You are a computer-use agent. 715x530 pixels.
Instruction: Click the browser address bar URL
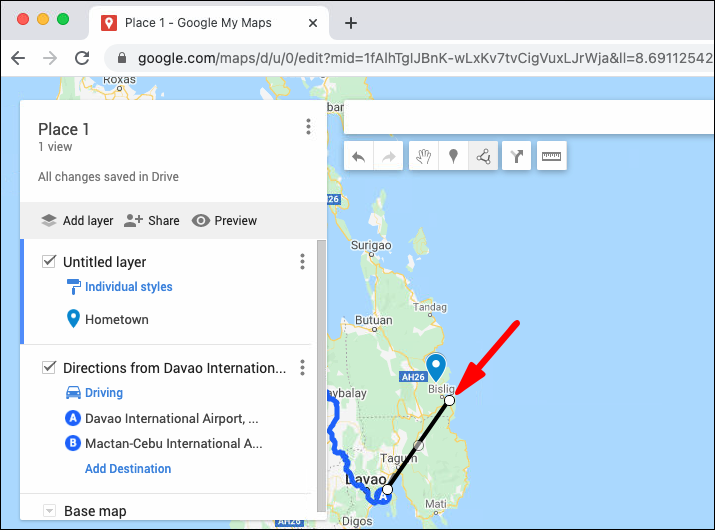pos(425,58)
